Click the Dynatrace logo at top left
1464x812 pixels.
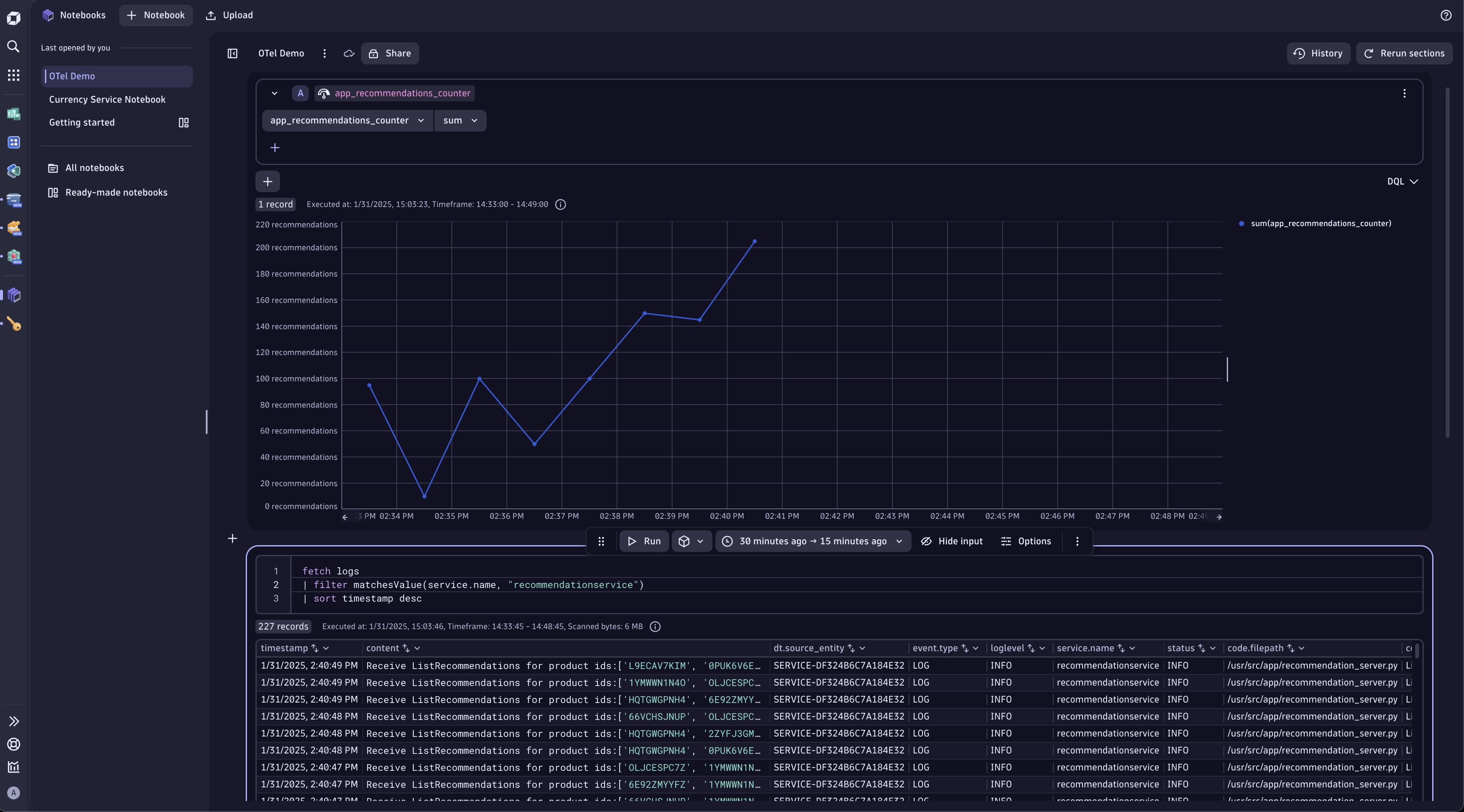click(x=14, y=18)
